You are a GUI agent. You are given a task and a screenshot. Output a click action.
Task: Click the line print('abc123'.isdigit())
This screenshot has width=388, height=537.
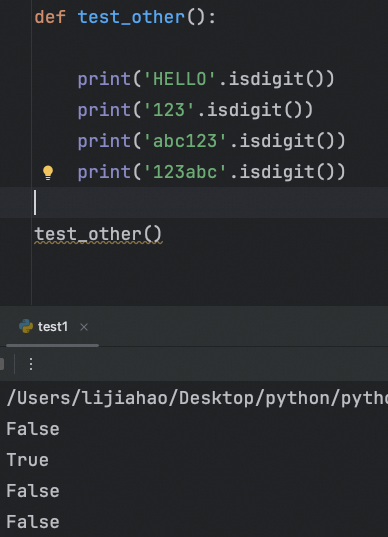click(211, 141)
